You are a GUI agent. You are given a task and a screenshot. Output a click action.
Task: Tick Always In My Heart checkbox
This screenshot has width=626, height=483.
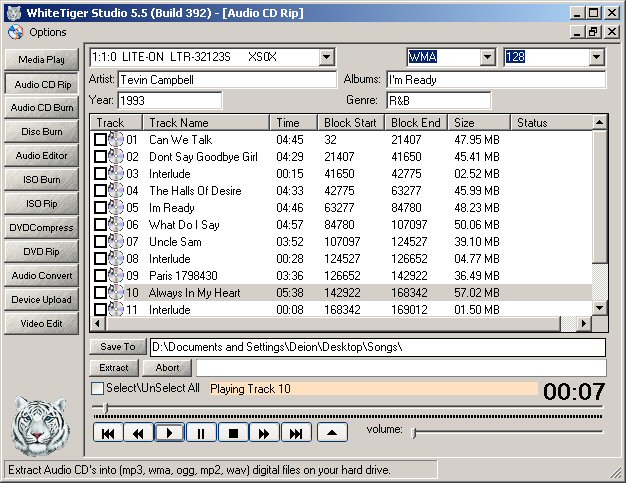click(x=100, y=293)
